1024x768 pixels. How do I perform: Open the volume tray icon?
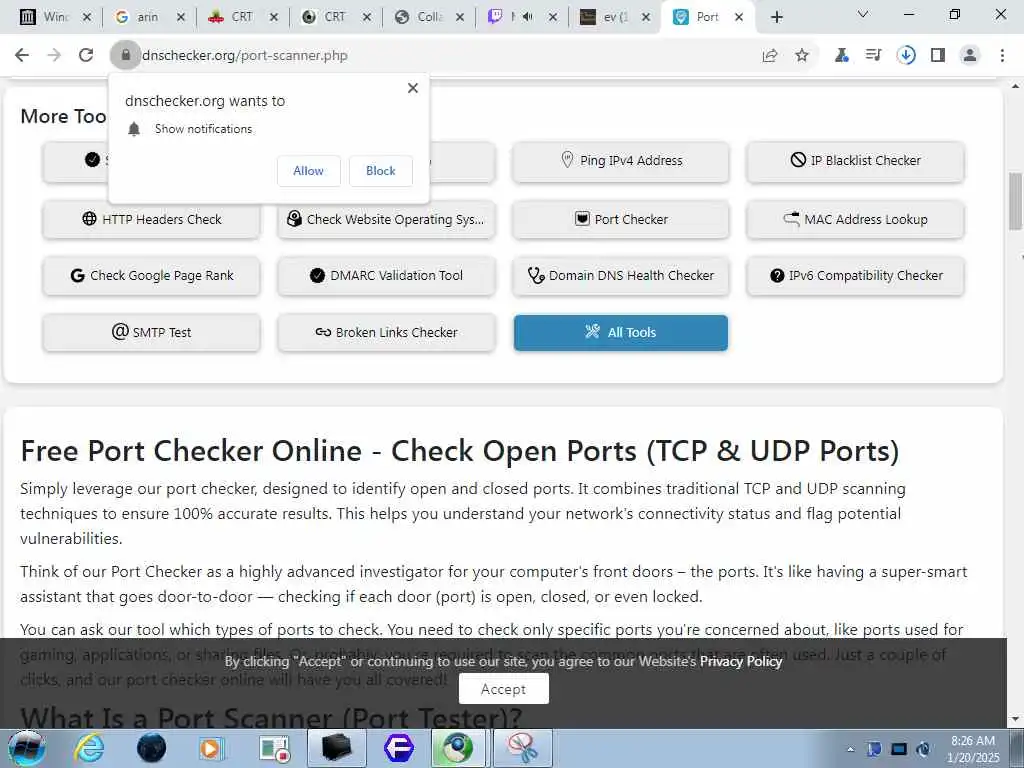tap(923, 749)
